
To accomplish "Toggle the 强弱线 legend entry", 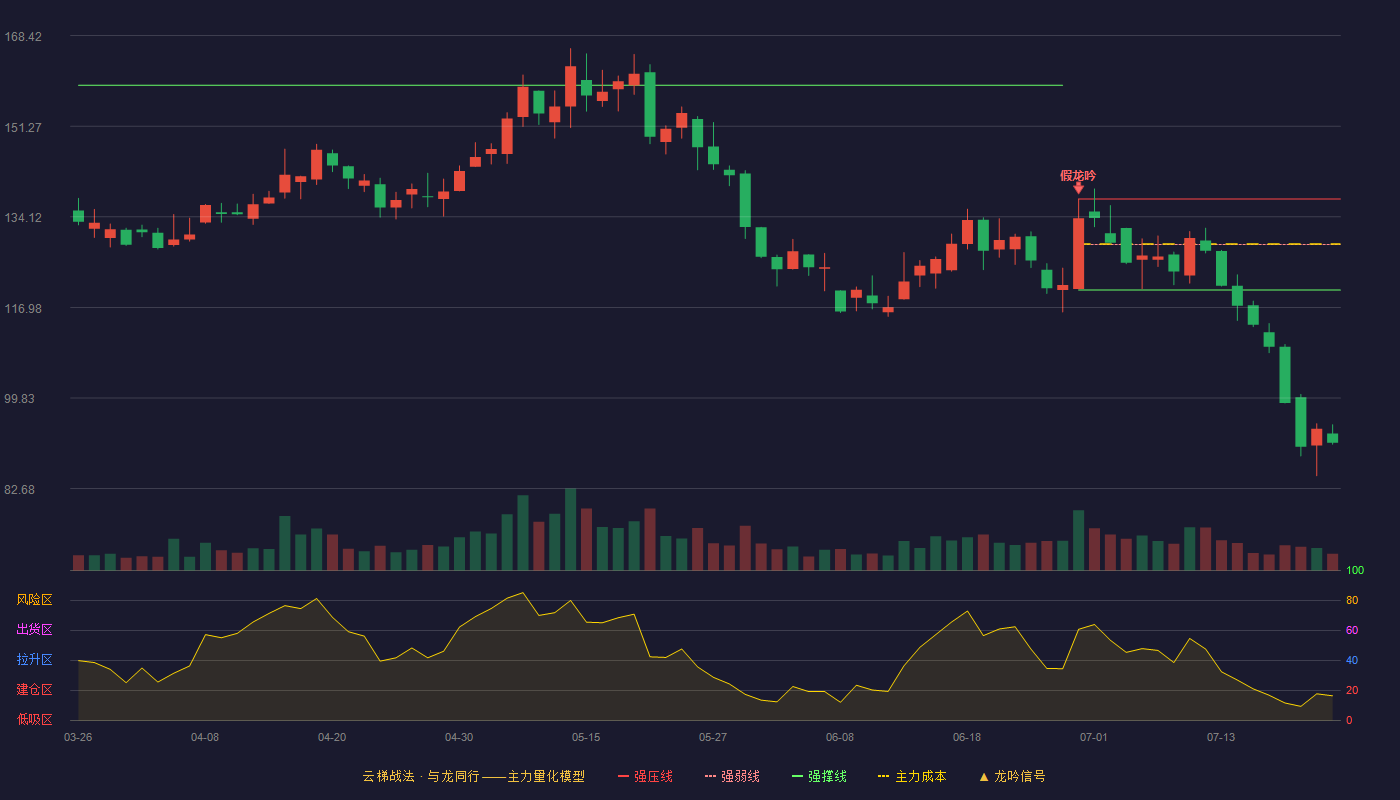I will click(732, 776).
